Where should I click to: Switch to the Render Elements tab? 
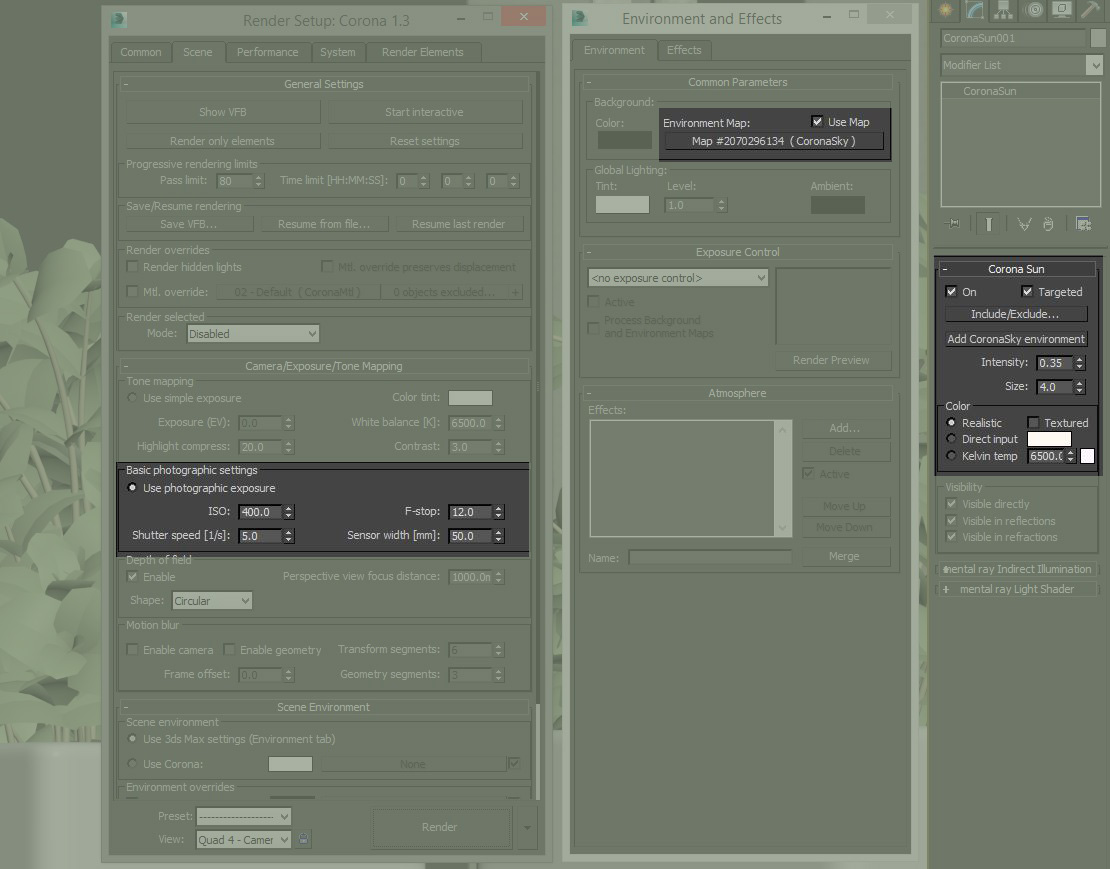423,52
